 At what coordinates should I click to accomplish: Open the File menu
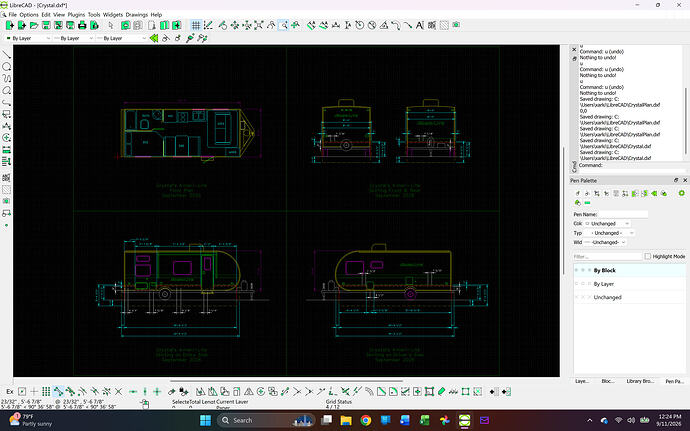(x=13, y=15)
